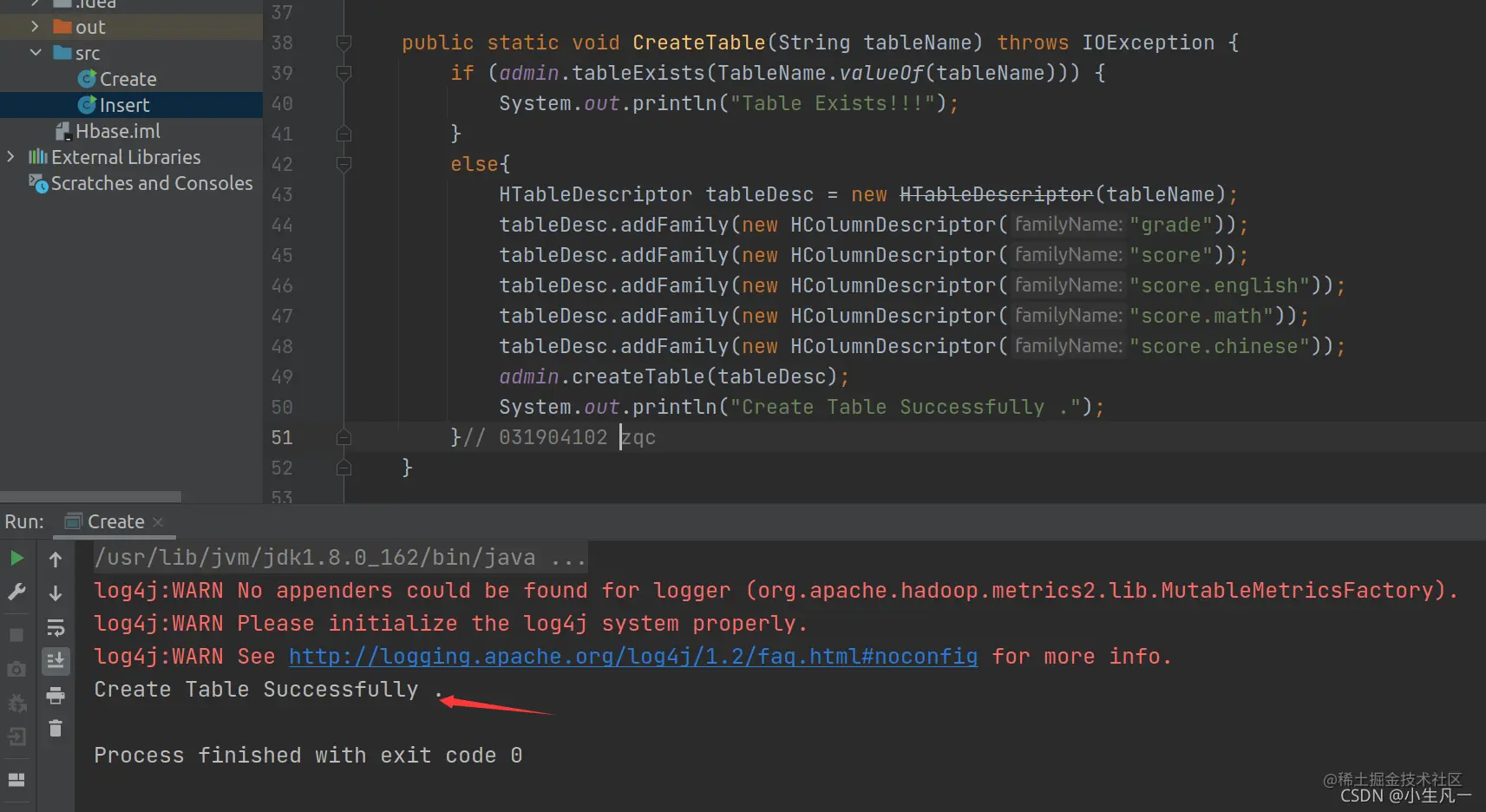This screenshot has height=812, width=1486.
Task: Select the Insert class in project tree
Action: pos(124,105)
